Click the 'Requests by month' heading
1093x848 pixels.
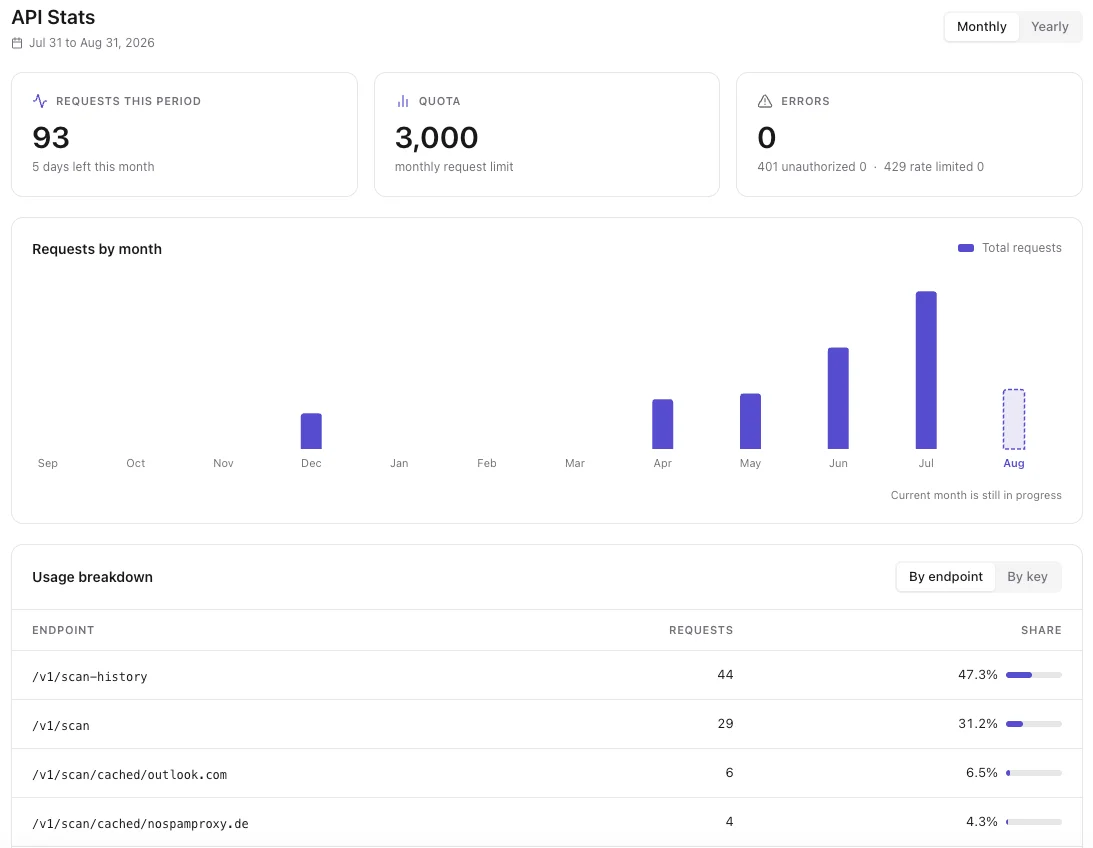click(97, 249)
